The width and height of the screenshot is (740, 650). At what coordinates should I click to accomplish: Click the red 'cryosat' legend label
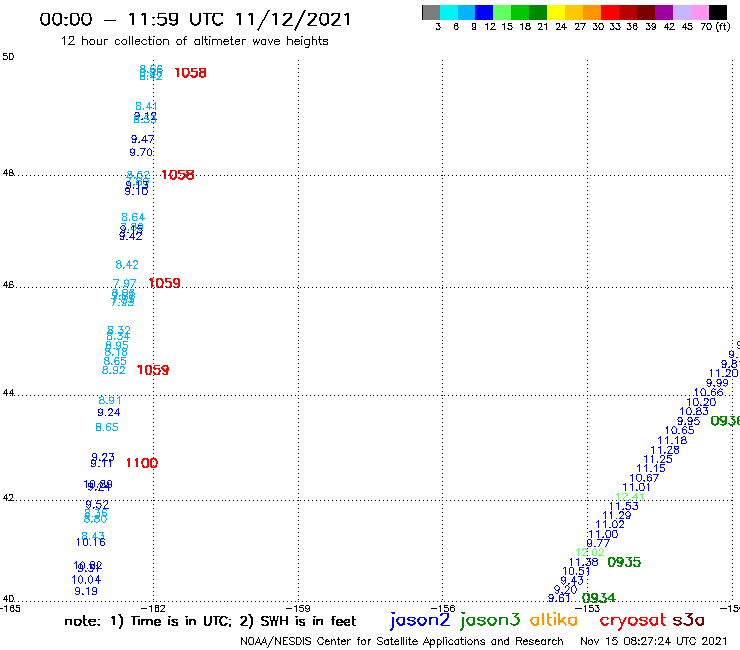[x=633, y=620]
